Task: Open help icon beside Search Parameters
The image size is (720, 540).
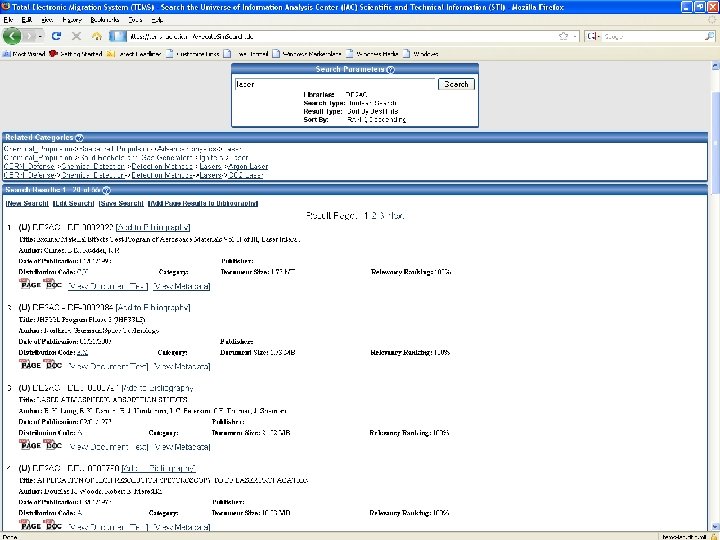Action: 390,70
